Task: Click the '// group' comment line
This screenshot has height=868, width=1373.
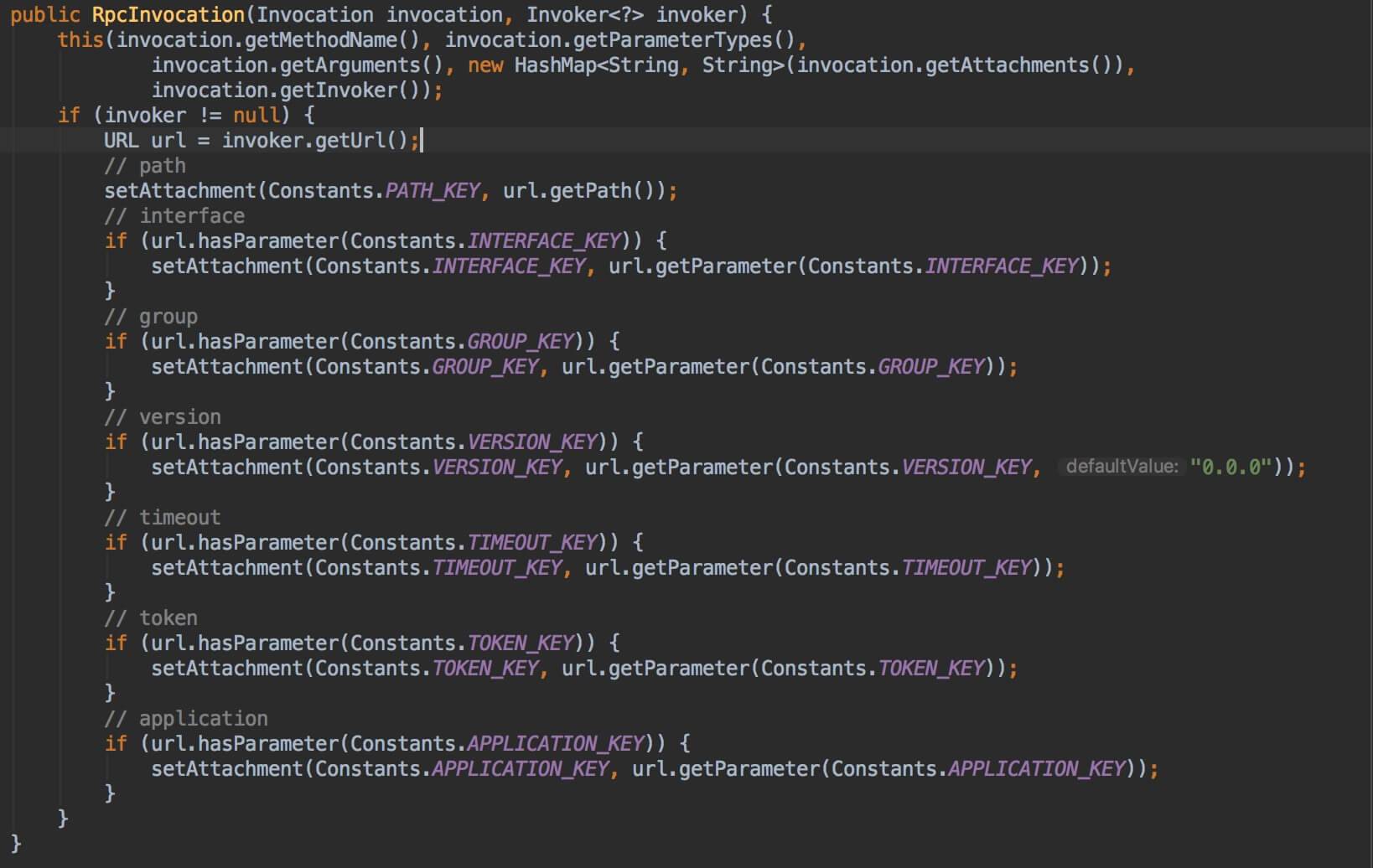Action: 151,317
